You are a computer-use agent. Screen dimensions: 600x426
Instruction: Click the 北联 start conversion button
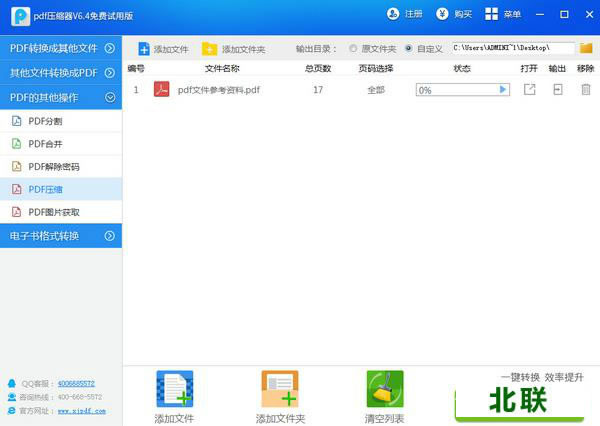pos(519,402)
